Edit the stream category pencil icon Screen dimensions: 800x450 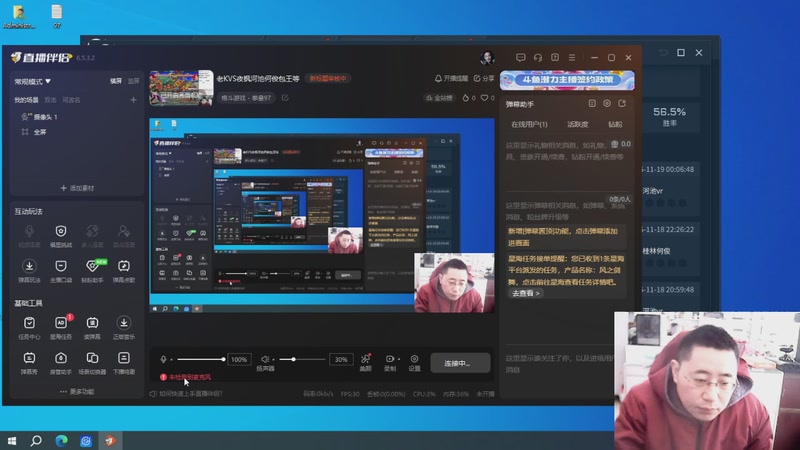click(x=285, y=97)
